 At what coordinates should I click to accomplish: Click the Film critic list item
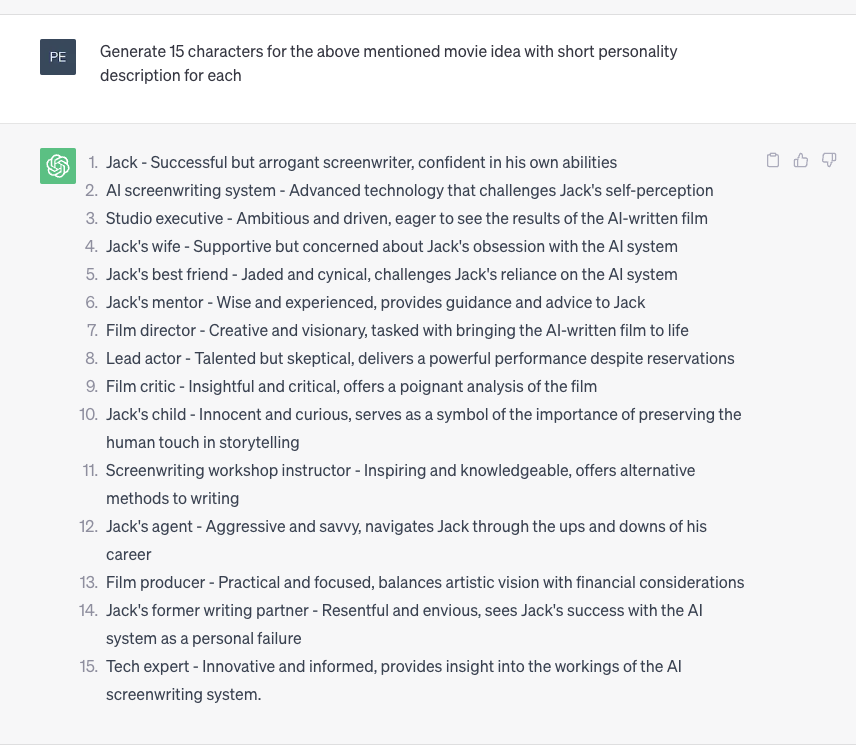pos(351,386)
